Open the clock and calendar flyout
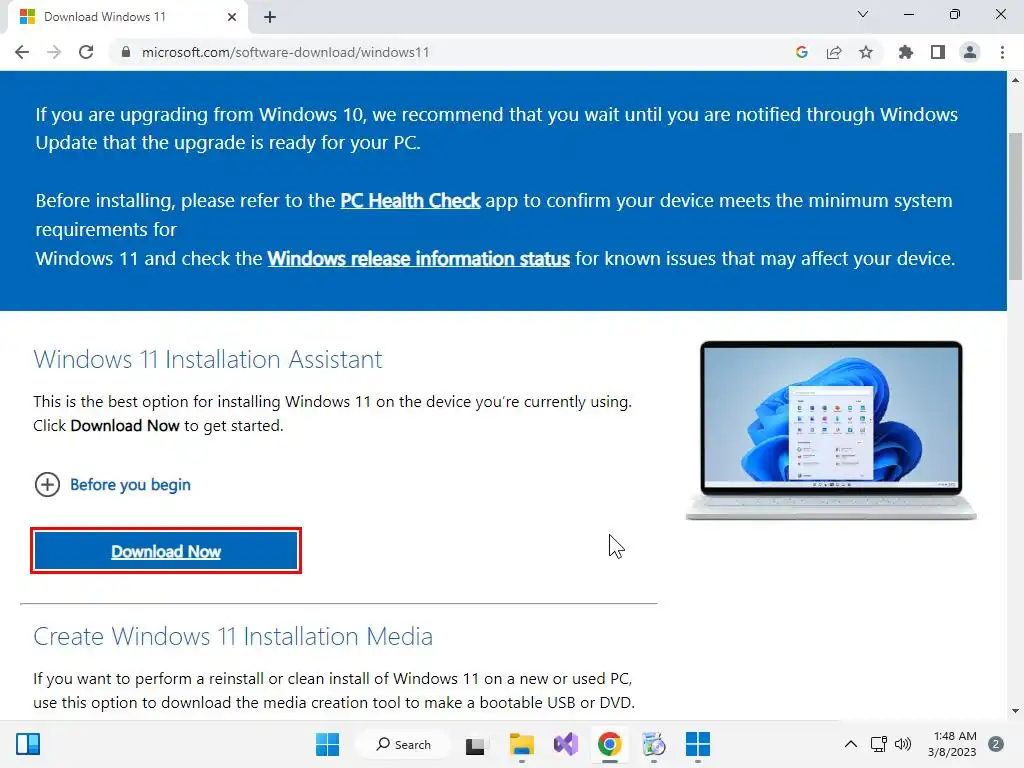 coord(952,744)
